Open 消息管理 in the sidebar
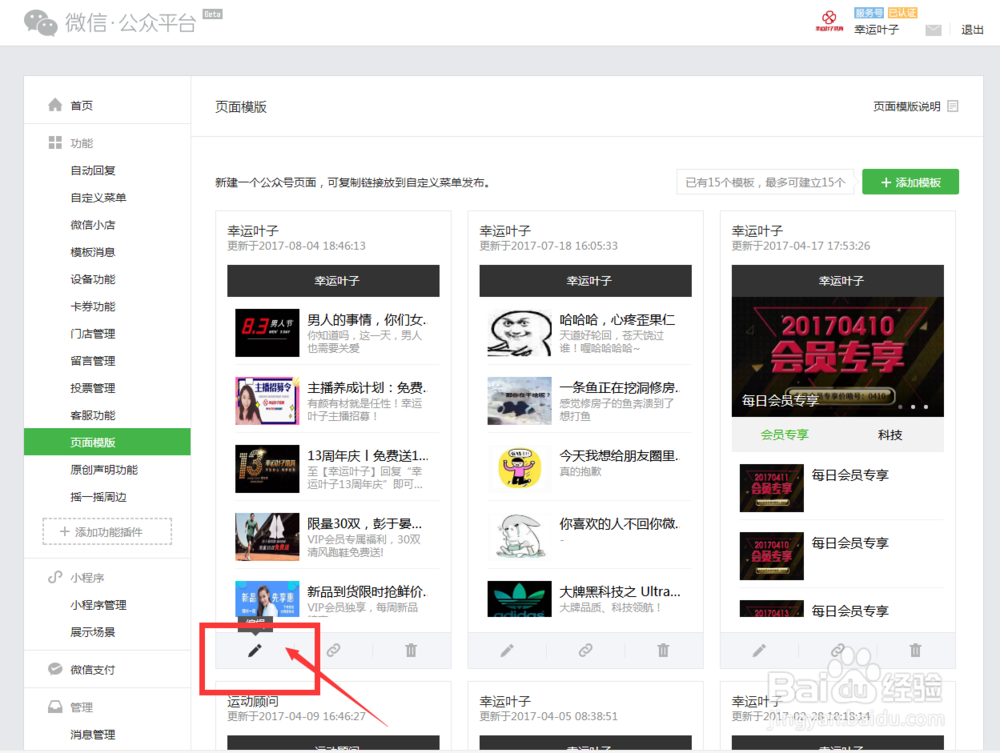 click(93, 735)
